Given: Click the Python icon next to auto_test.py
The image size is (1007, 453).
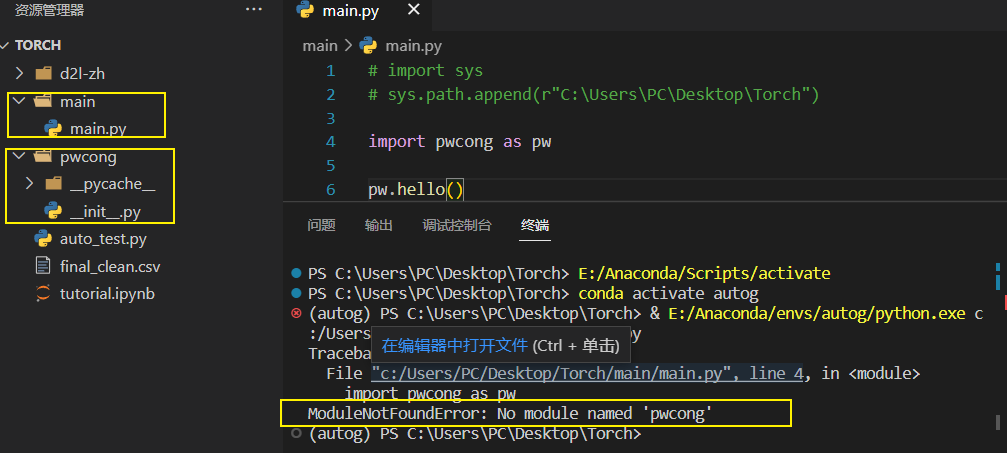Looking at the screenshot, I should point(43,238).
